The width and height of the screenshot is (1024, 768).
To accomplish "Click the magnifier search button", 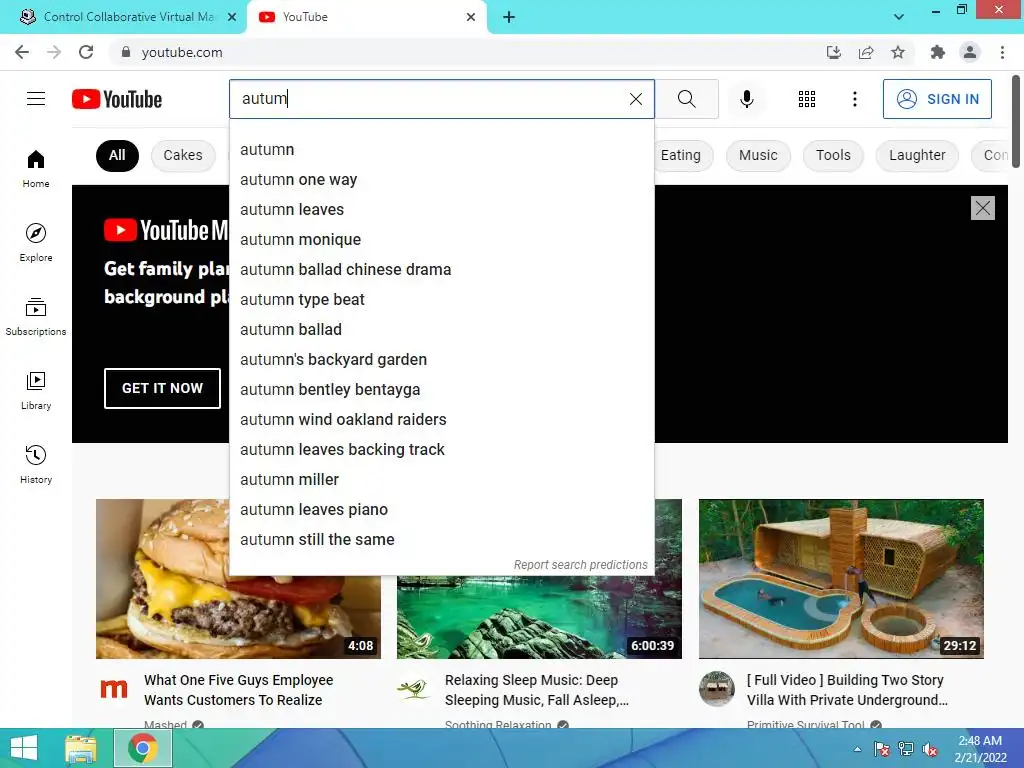I will [x=686, y=99].
